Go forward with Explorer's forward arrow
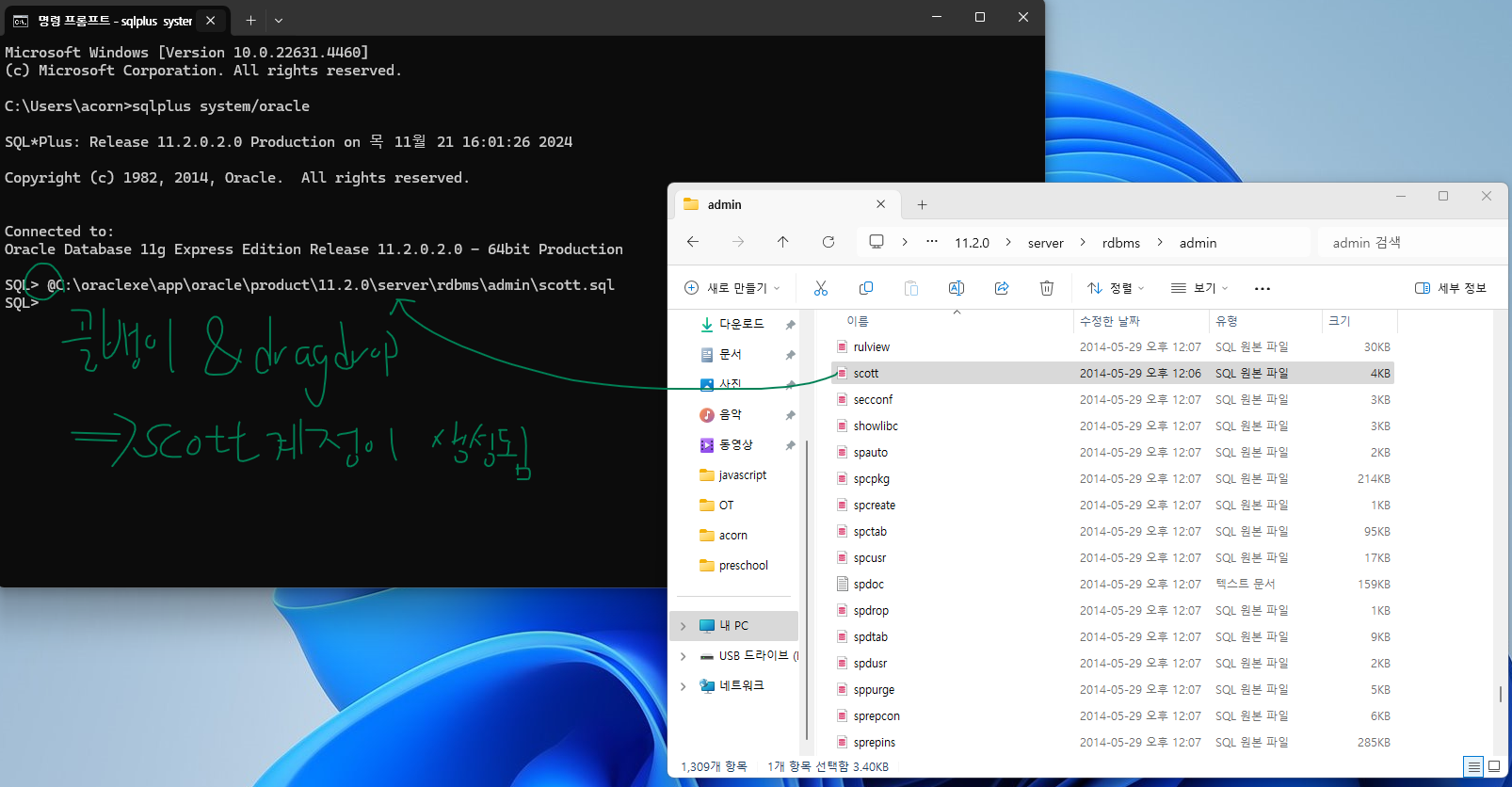Screen dimensions: 1512x787 pos(738,242)
